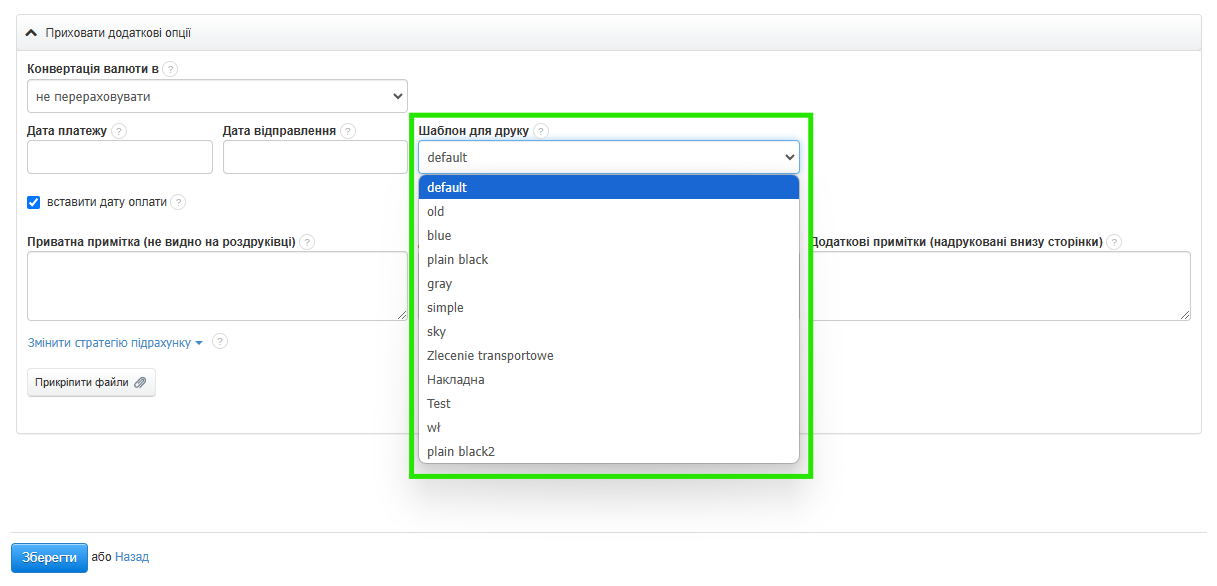Open the Конвертація валюти dropdown
Viewport: 1217px width, 586px height.
point(217,96)
